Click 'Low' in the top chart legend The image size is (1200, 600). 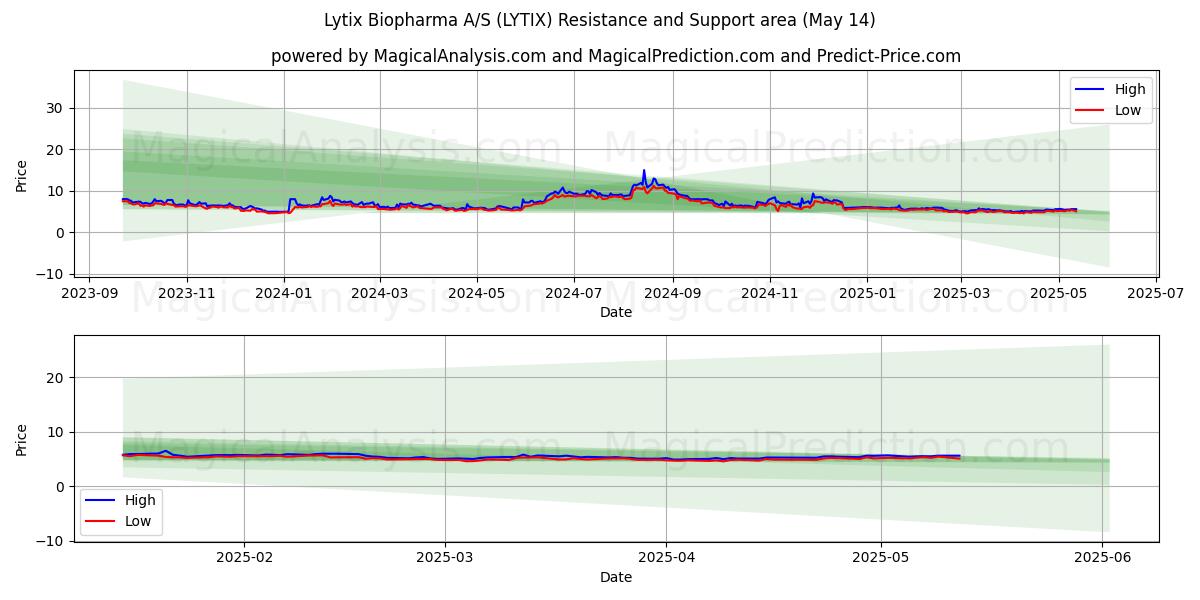1128,110
